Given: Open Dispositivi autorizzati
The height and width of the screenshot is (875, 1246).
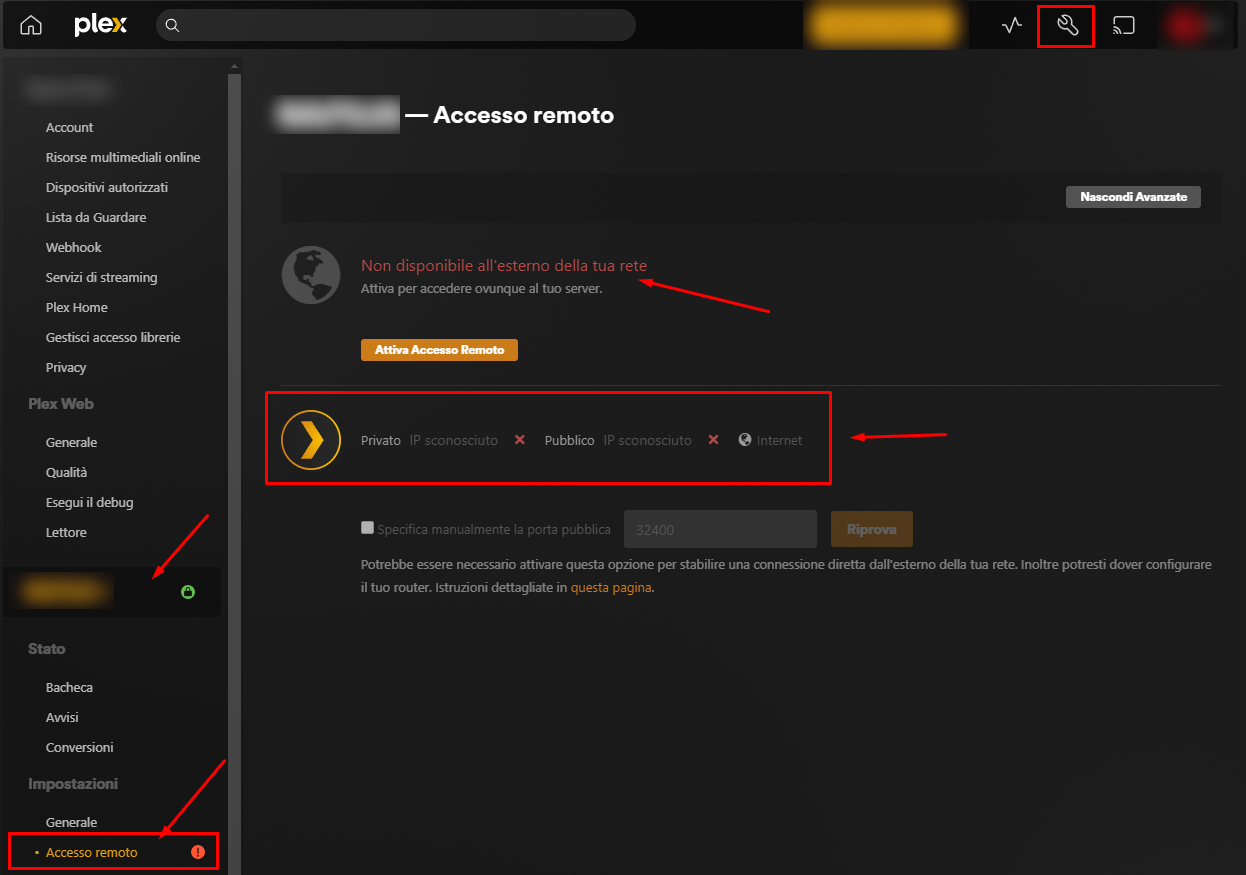Looking at the screenshot, I should pos(107,187).
